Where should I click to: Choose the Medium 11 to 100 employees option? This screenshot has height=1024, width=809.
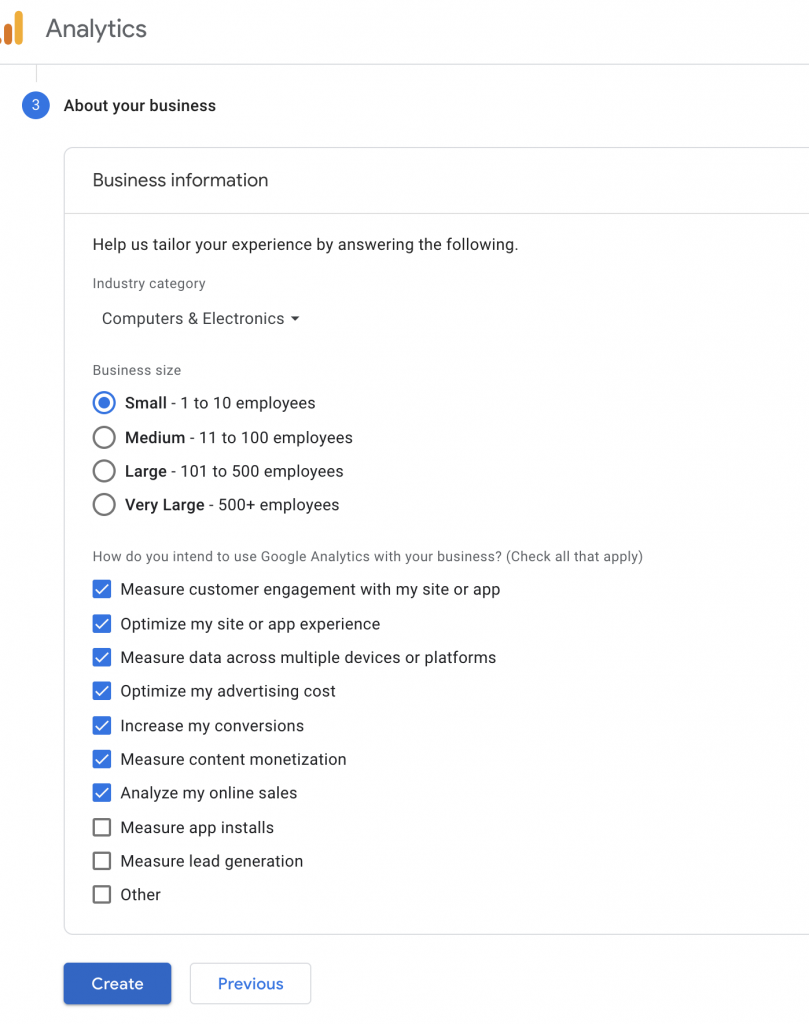click(104, 437)
